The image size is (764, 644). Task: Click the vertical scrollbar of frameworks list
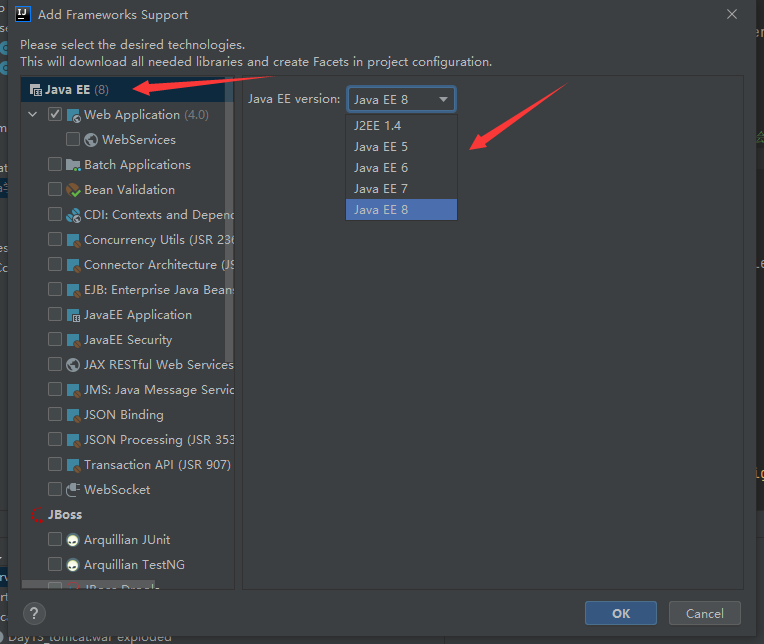229,219
